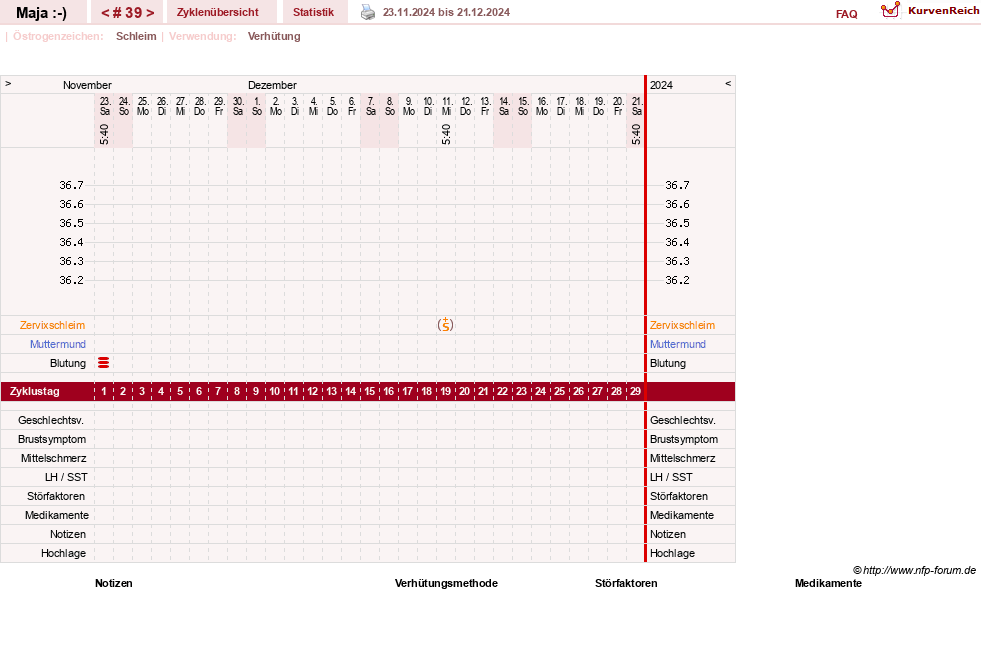Click the 5:40 time under 11. Mi
Viewport: 981px width, 662px height.
[446, 134]
